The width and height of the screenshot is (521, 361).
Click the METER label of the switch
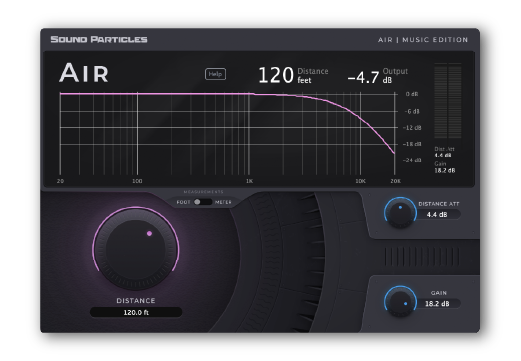coord(223,202)
